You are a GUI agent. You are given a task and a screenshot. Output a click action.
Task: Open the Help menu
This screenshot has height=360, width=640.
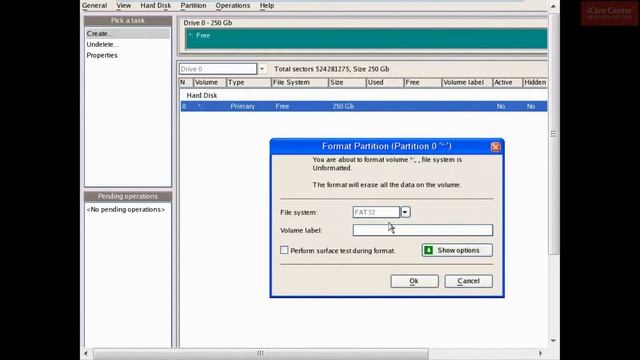tap(267, 5)
